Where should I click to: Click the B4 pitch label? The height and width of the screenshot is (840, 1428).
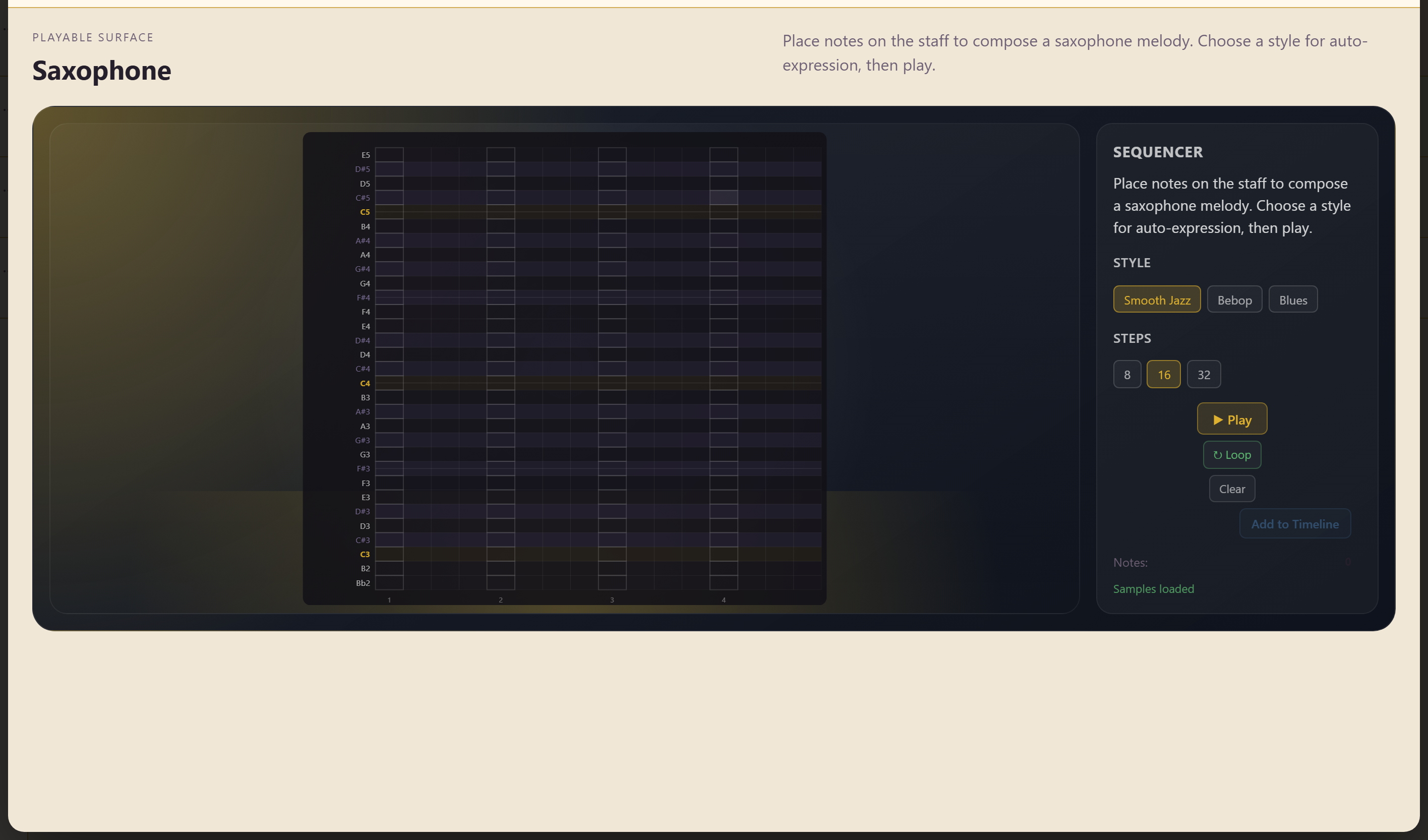[366, 226]
